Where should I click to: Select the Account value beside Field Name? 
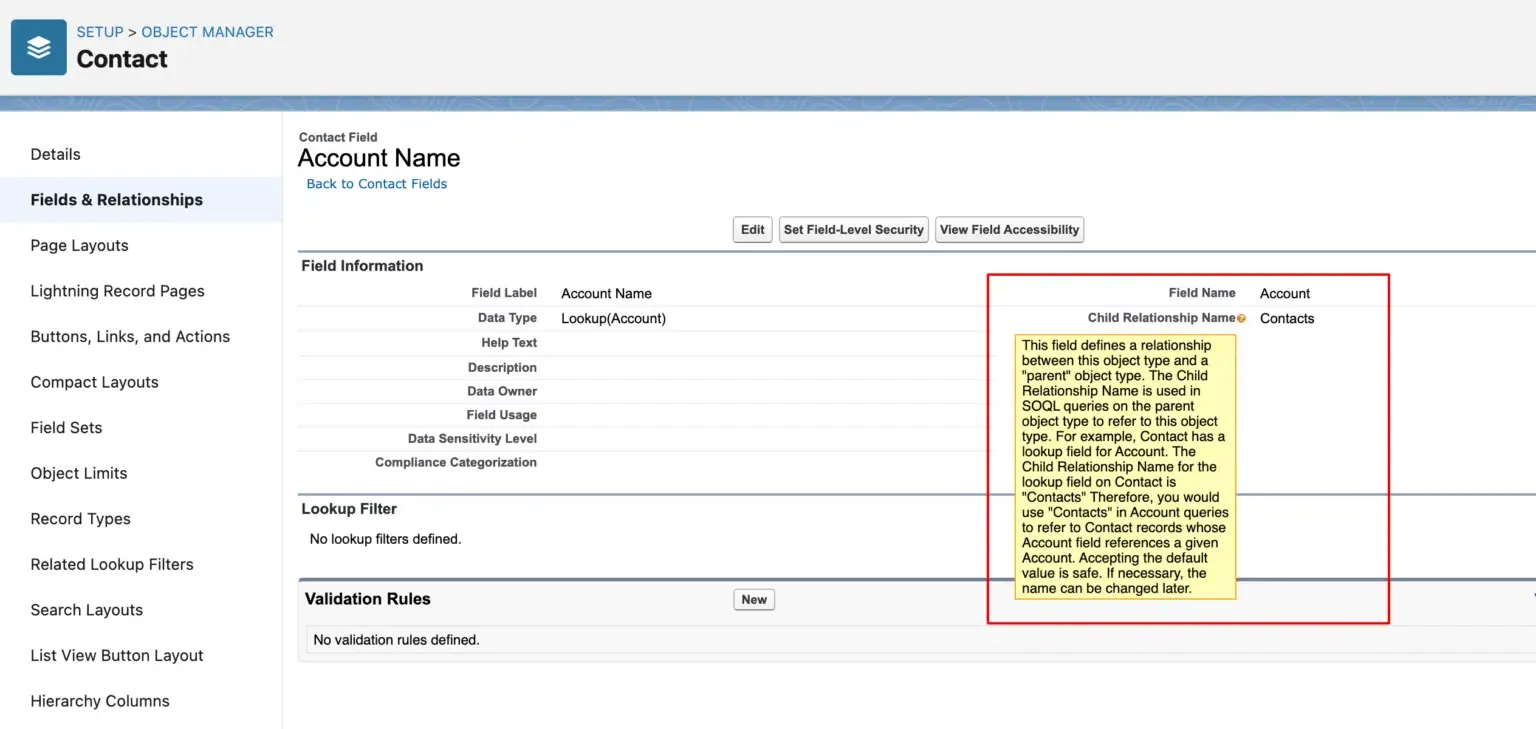[x=1285, y=294]
